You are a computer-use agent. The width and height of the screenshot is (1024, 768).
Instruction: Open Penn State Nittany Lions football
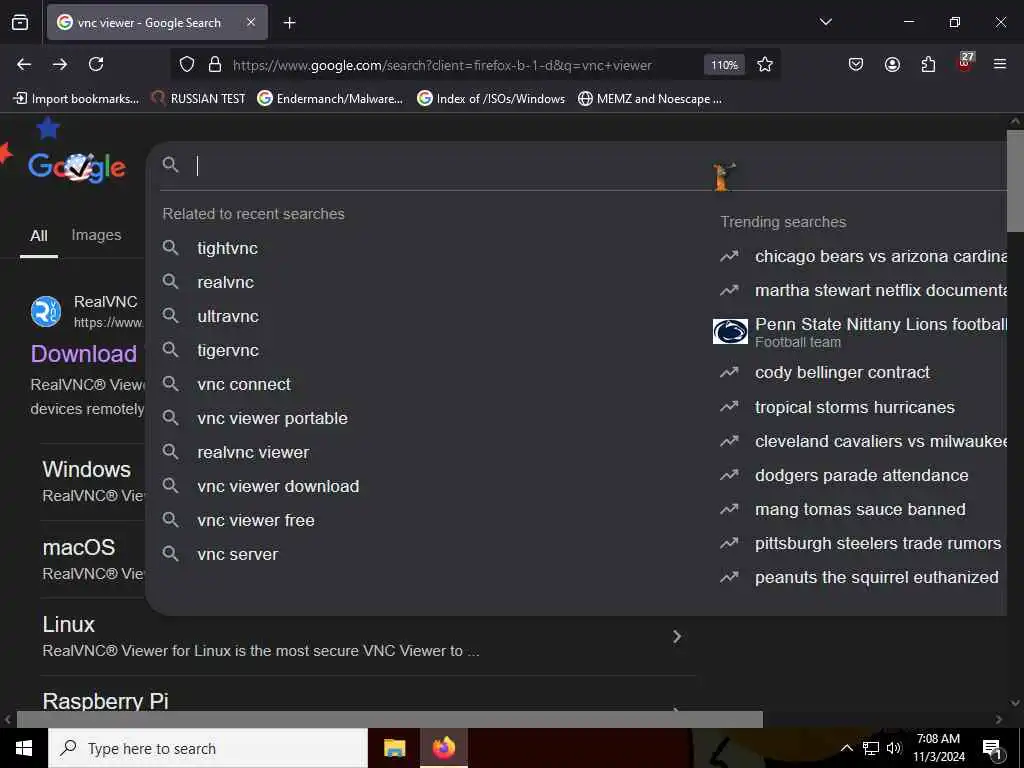(x=880, y=331)
